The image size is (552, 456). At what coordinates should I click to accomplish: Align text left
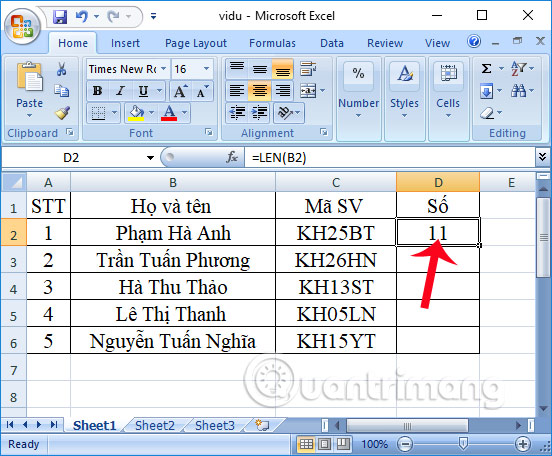tap(237, 91)
